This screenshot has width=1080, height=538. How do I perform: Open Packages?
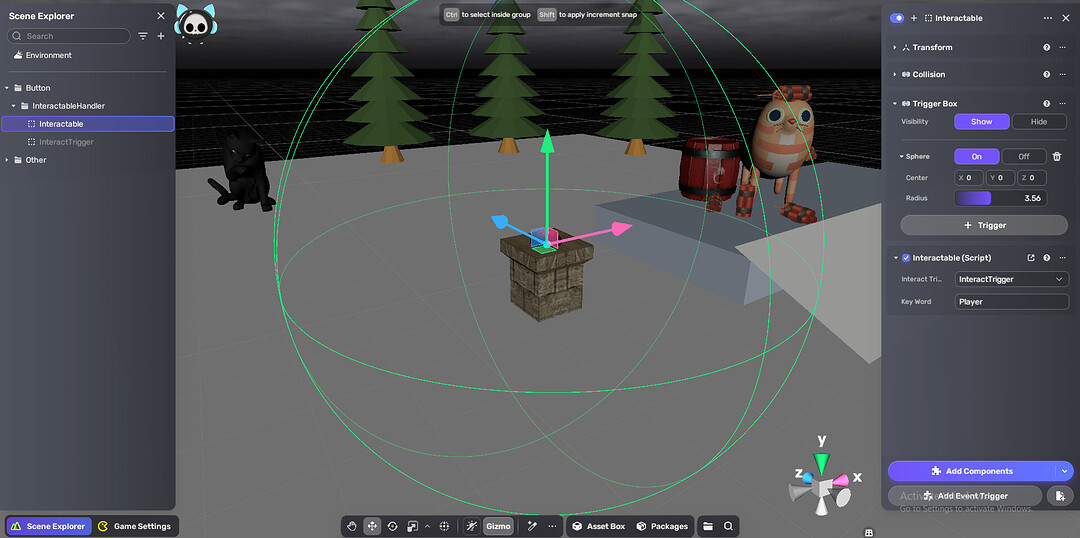pos(662,526)
